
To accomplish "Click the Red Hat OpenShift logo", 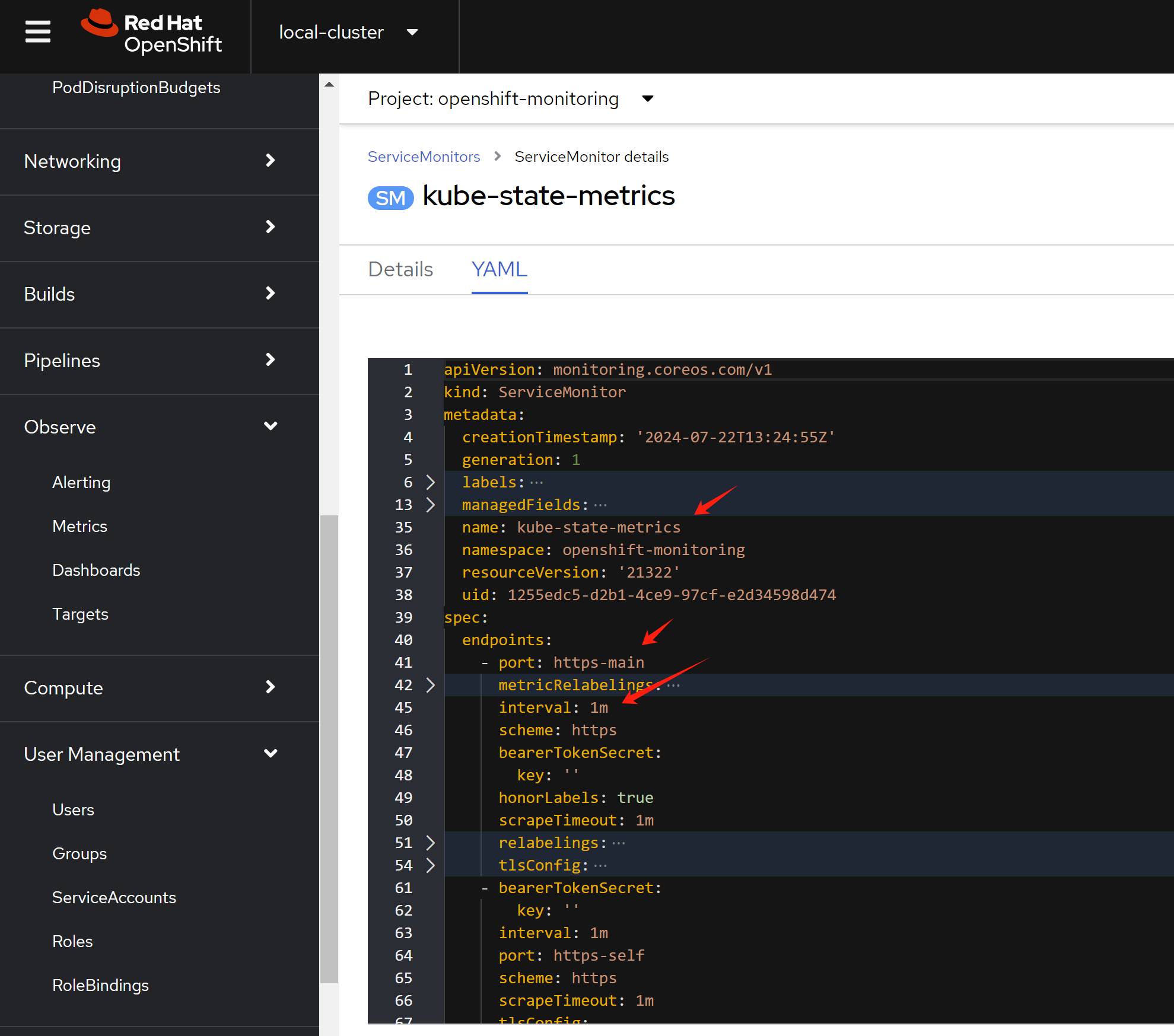I will click(x=152, y=33).
